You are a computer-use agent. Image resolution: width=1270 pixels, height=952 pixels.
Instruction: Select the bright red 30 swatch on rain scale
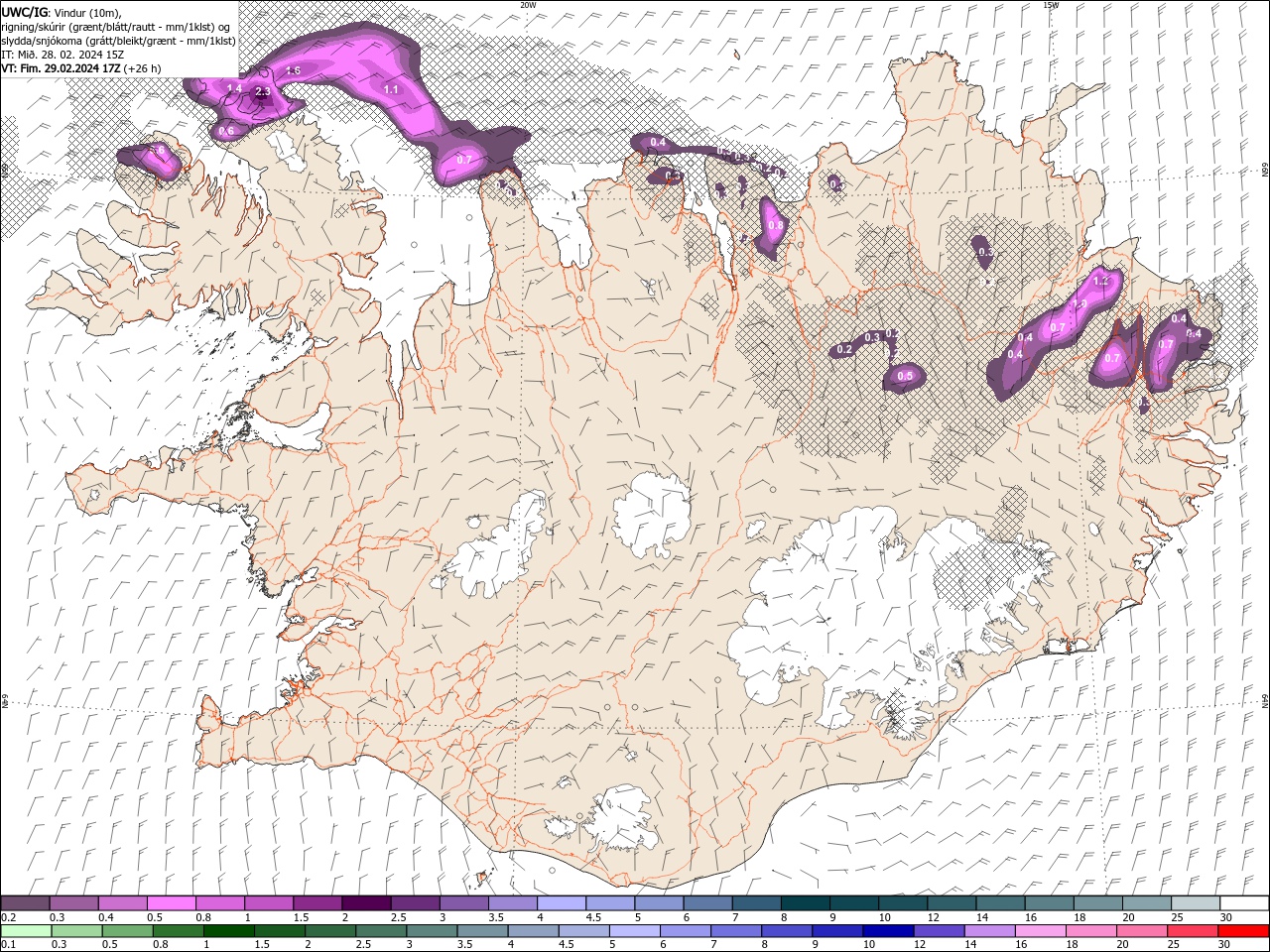[1243, 931]
